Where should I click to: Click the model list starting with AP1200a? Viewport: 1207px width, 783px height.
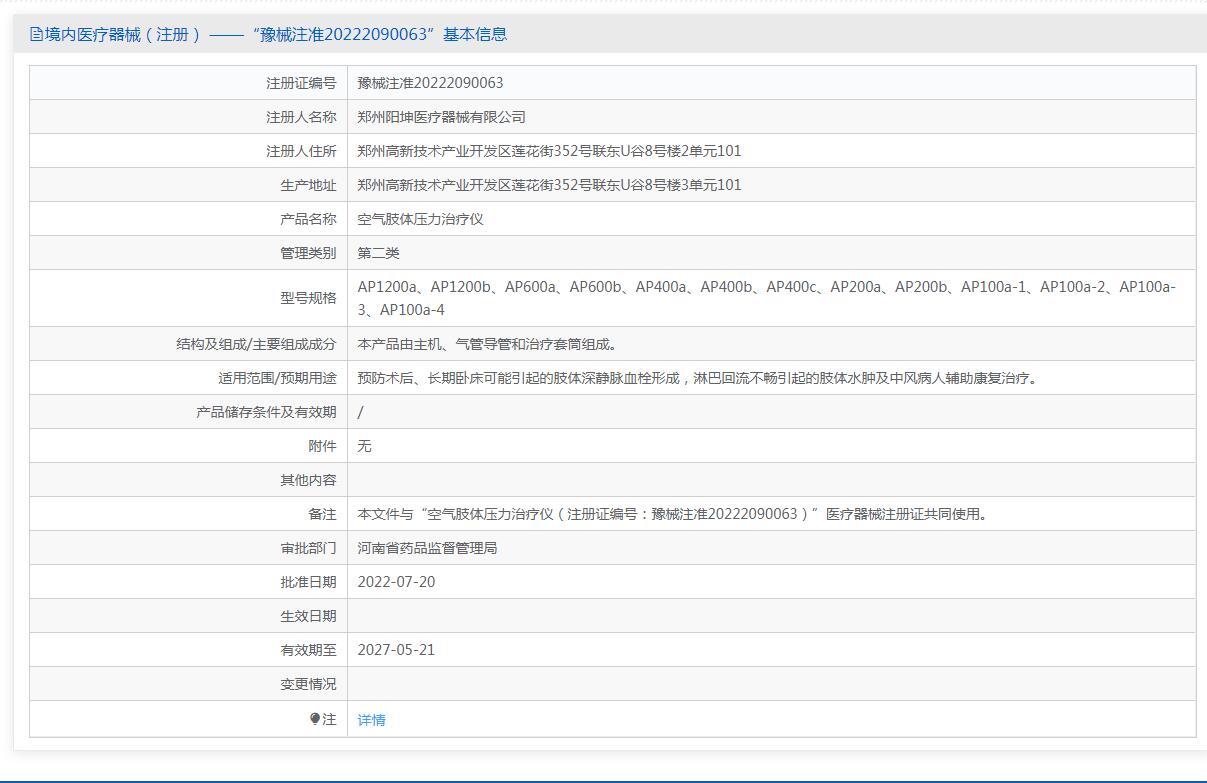pyautogui.click(x=766, y=298)
